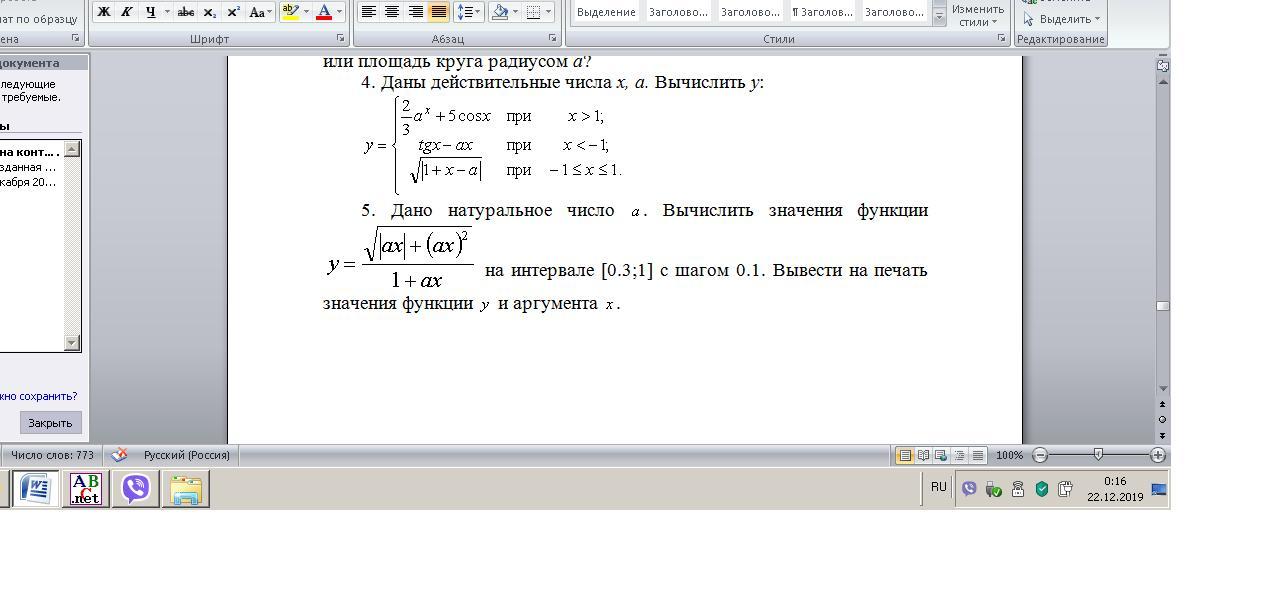Image resolution: width=1280 pixels, height=600 pixels.
Task: Center align the paragraph
Action: (x=392, y=12)
